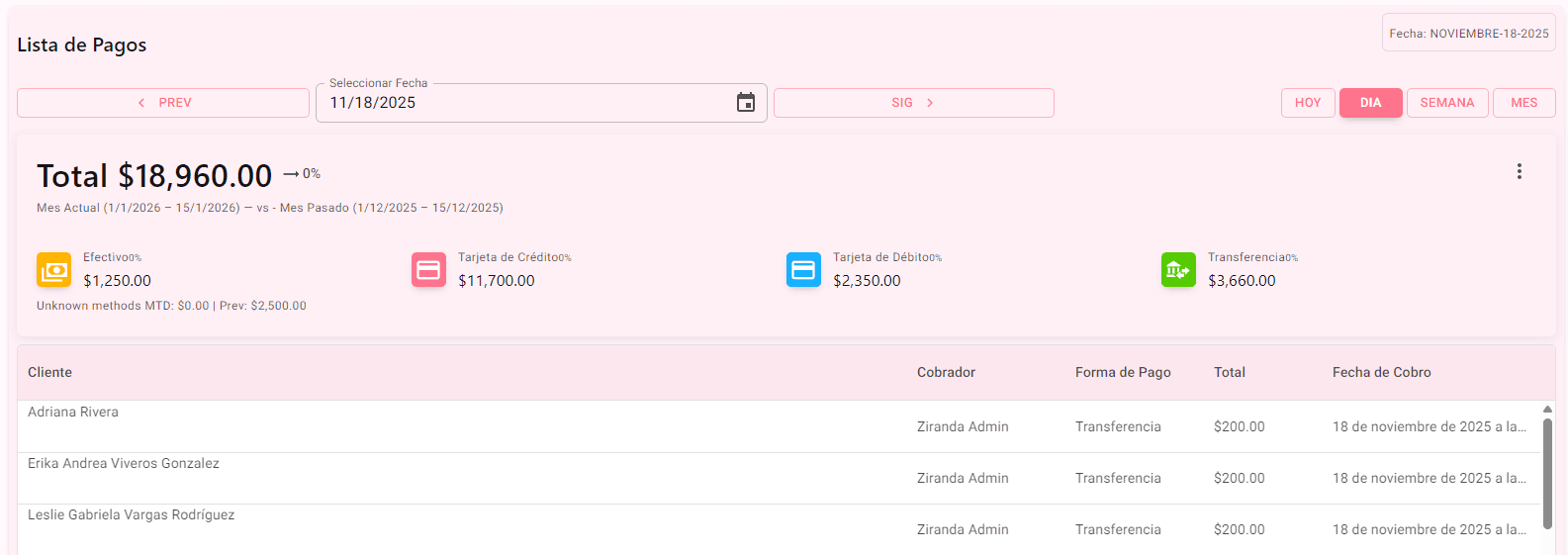The width and height of the screenshot is (1568, 555).
Task: Sort by the Forma de Pago column
Action: tap(1123, 372)
